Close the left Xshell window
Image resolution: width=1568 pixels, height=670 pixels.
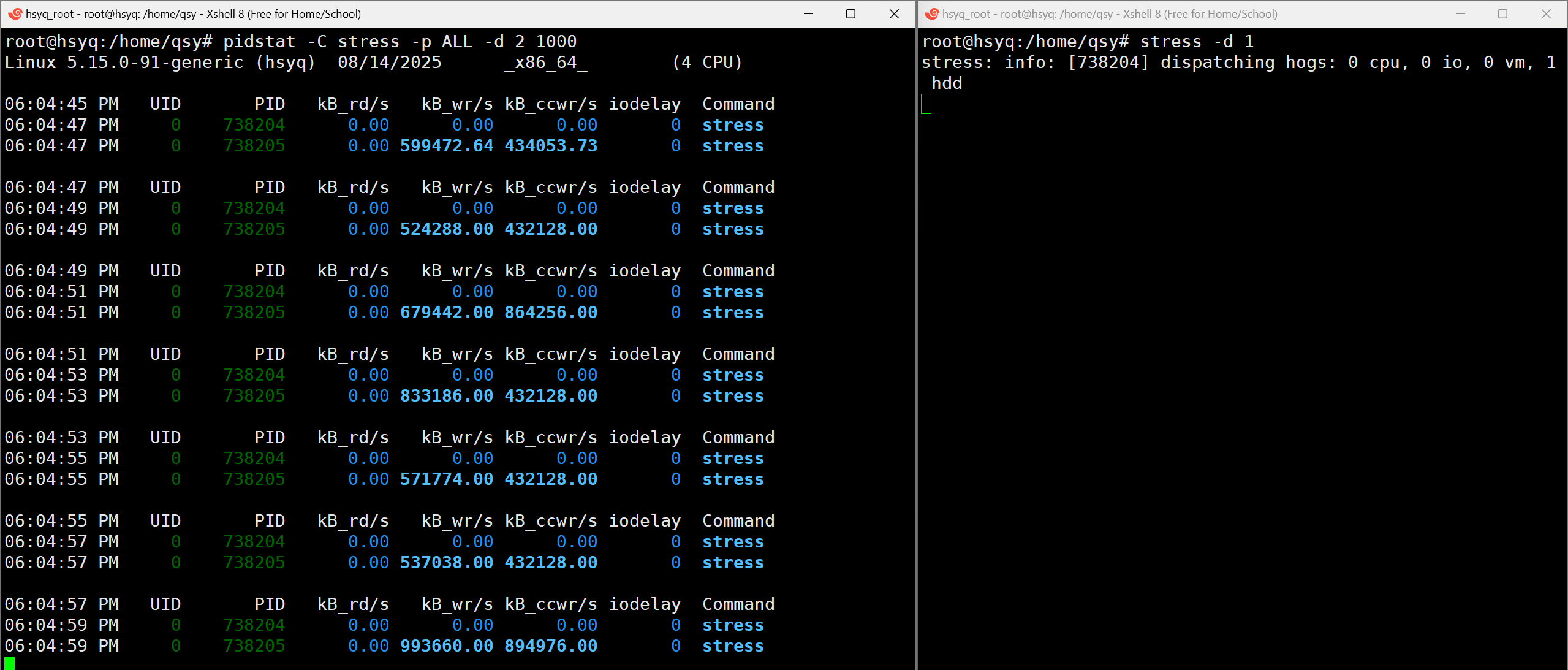894,13
